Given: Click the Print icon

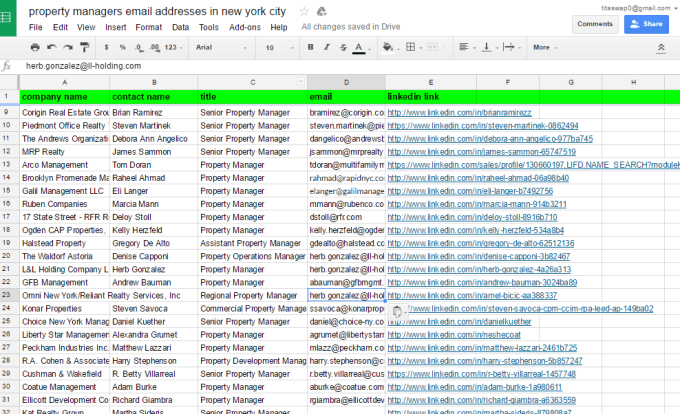Looking at the screenshot, I should [35, 47].
